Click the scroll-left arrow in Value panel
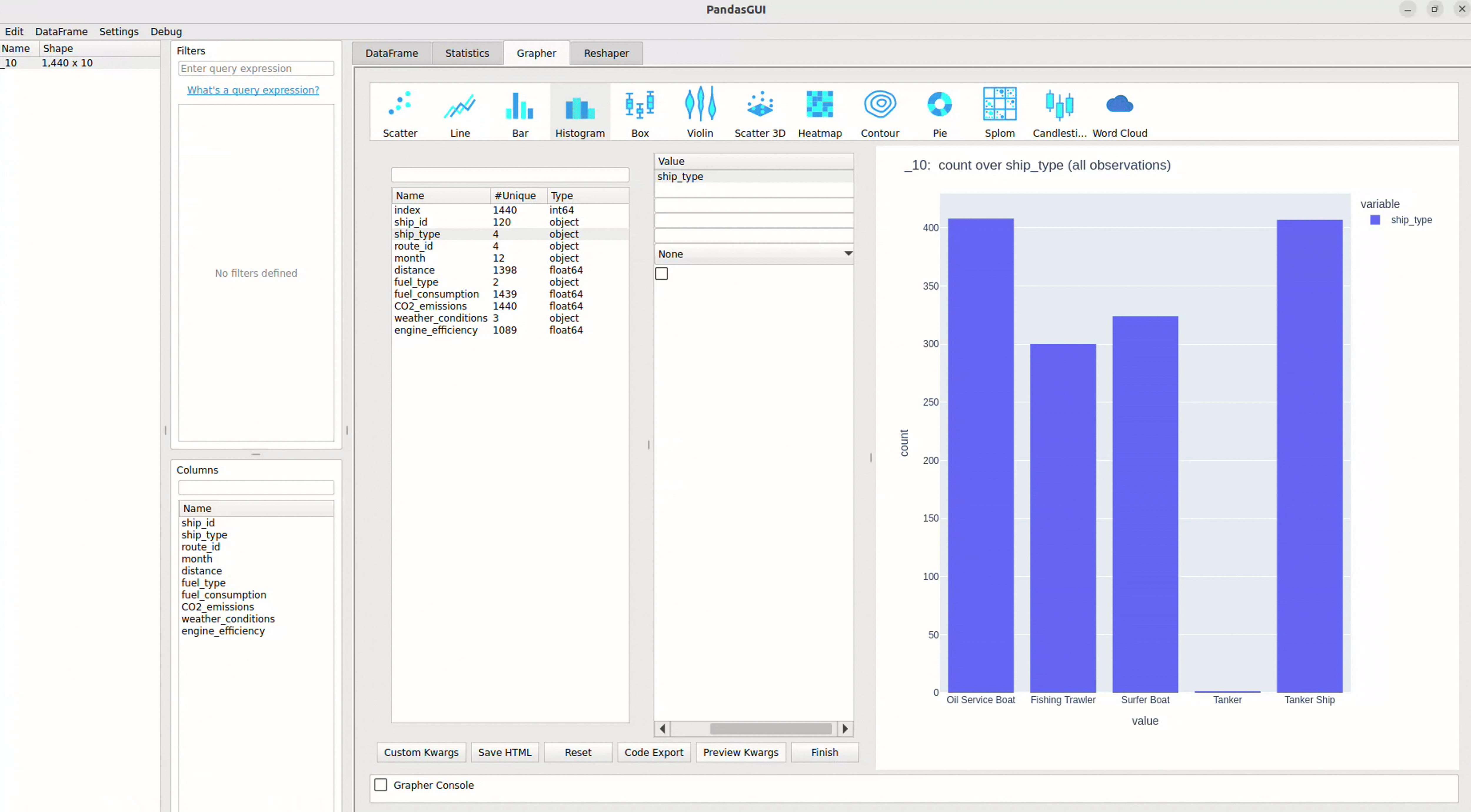Viewport: 1471px width, 812px height. (x=662, y=729)
